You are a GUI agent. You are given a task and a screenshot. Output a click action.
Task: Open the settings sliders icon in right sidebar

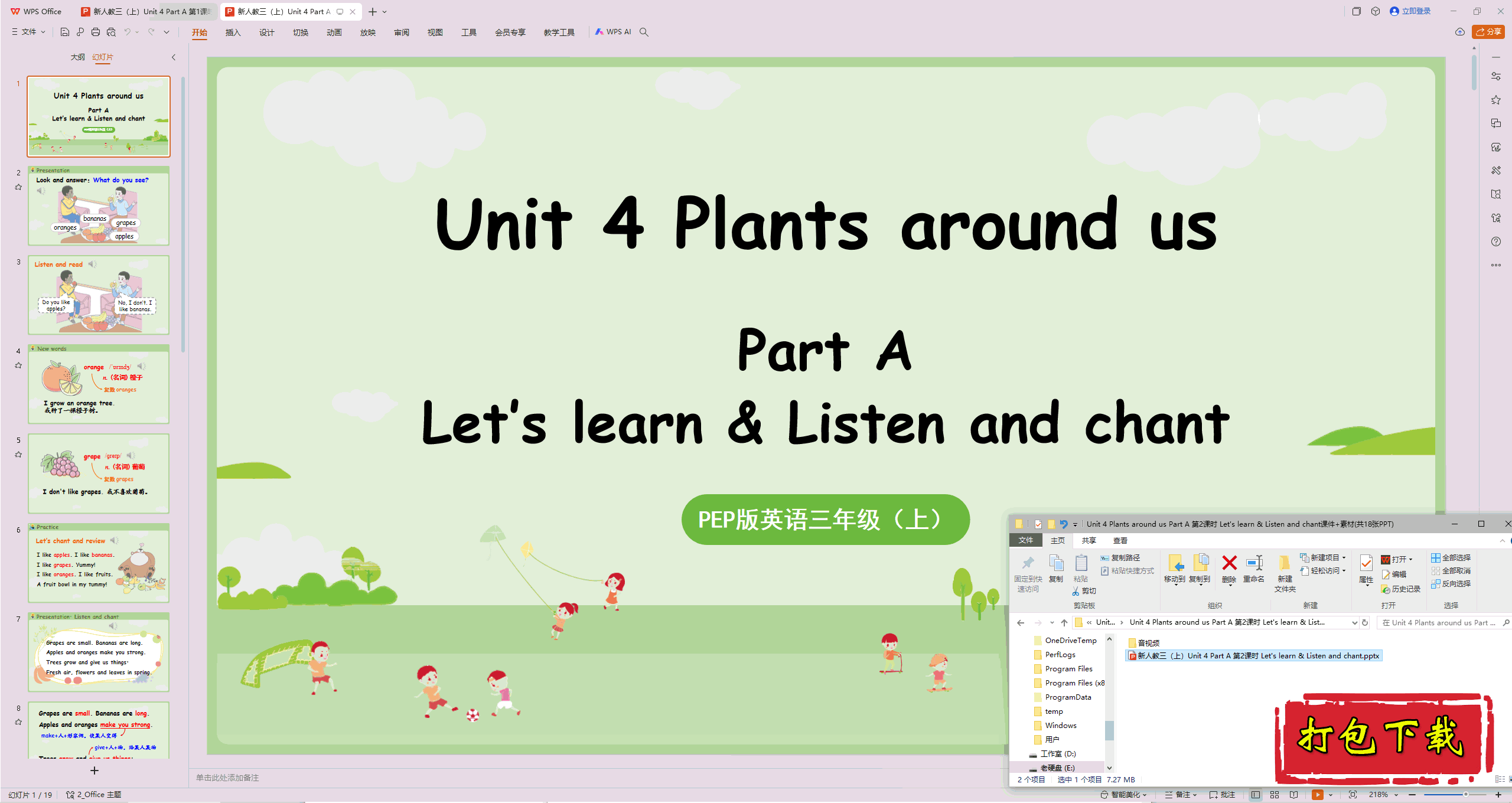pos(1495,76)
